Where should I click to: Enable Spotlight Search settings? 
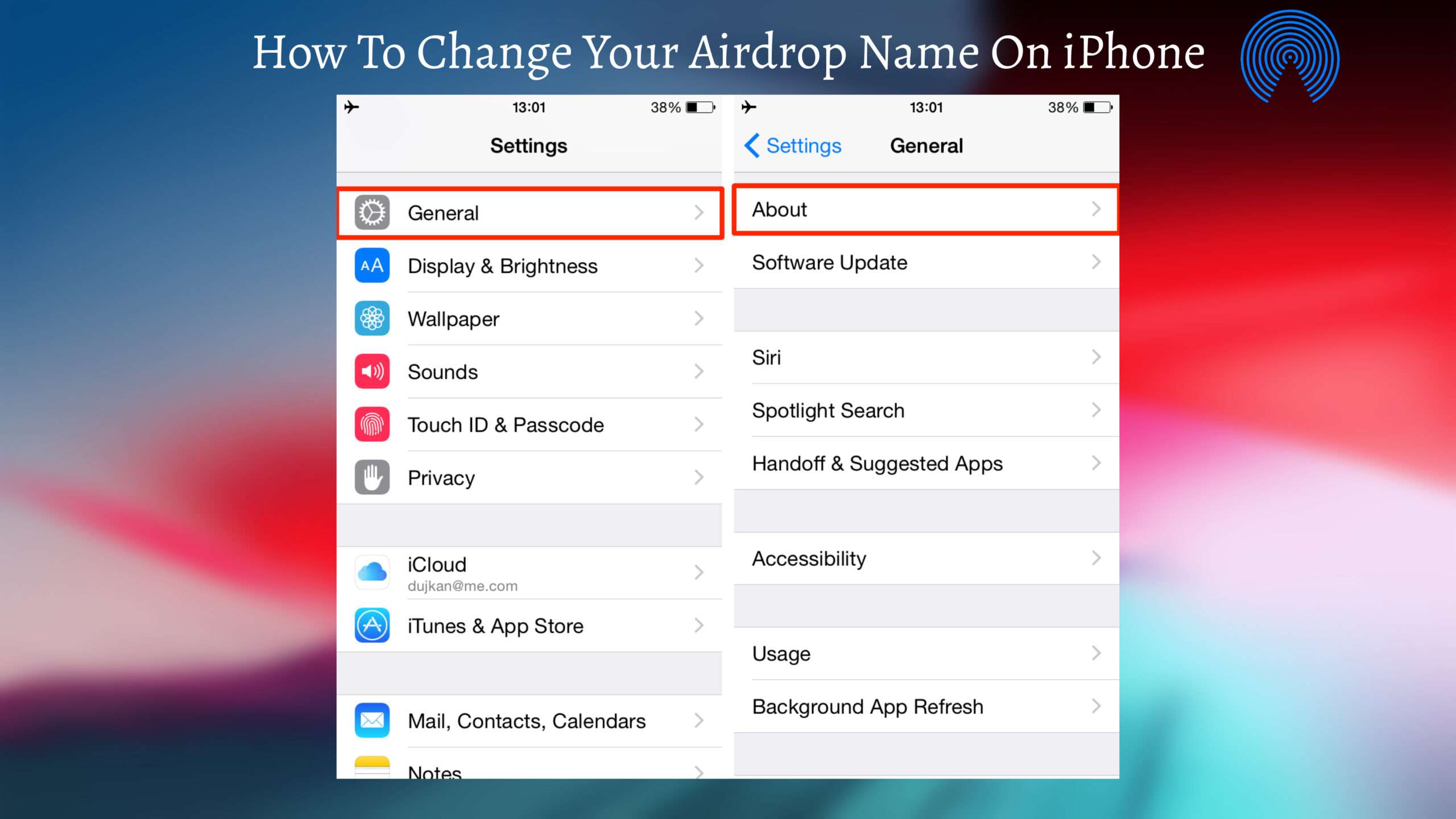(x=922, y=410)
